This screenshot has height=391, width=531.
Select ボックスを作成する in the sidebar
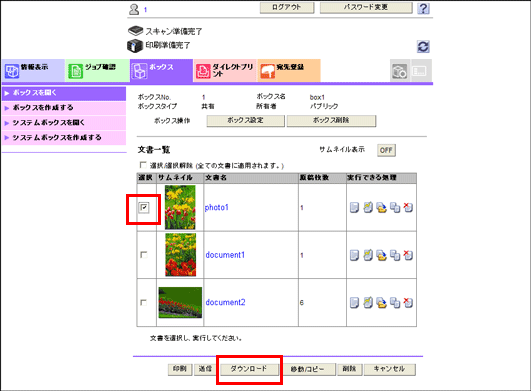click(x=64, y=108)
